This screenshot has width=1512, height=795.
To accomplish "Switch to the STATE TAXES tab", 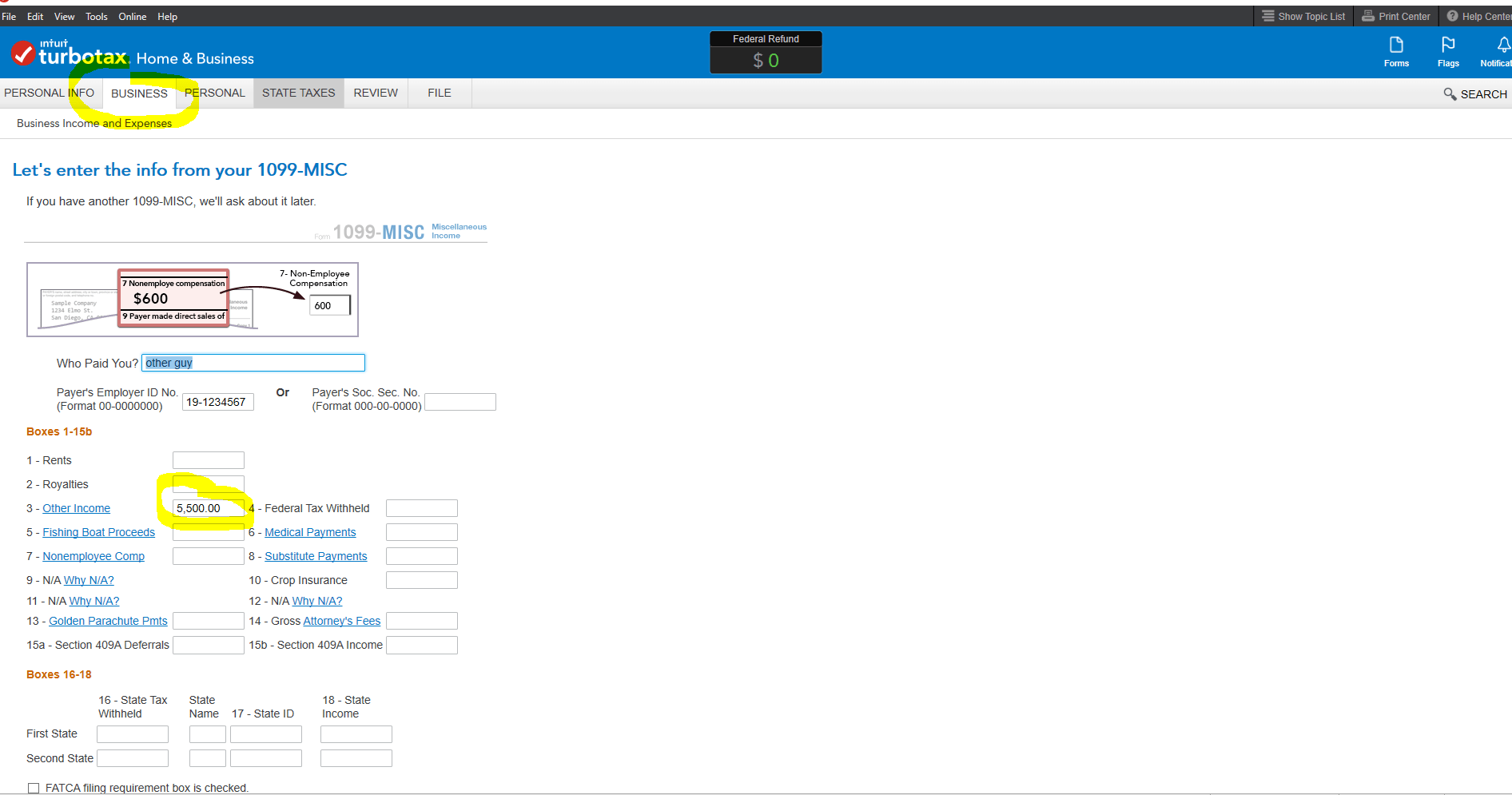I will pyautogui.click(x=299, y=93).
